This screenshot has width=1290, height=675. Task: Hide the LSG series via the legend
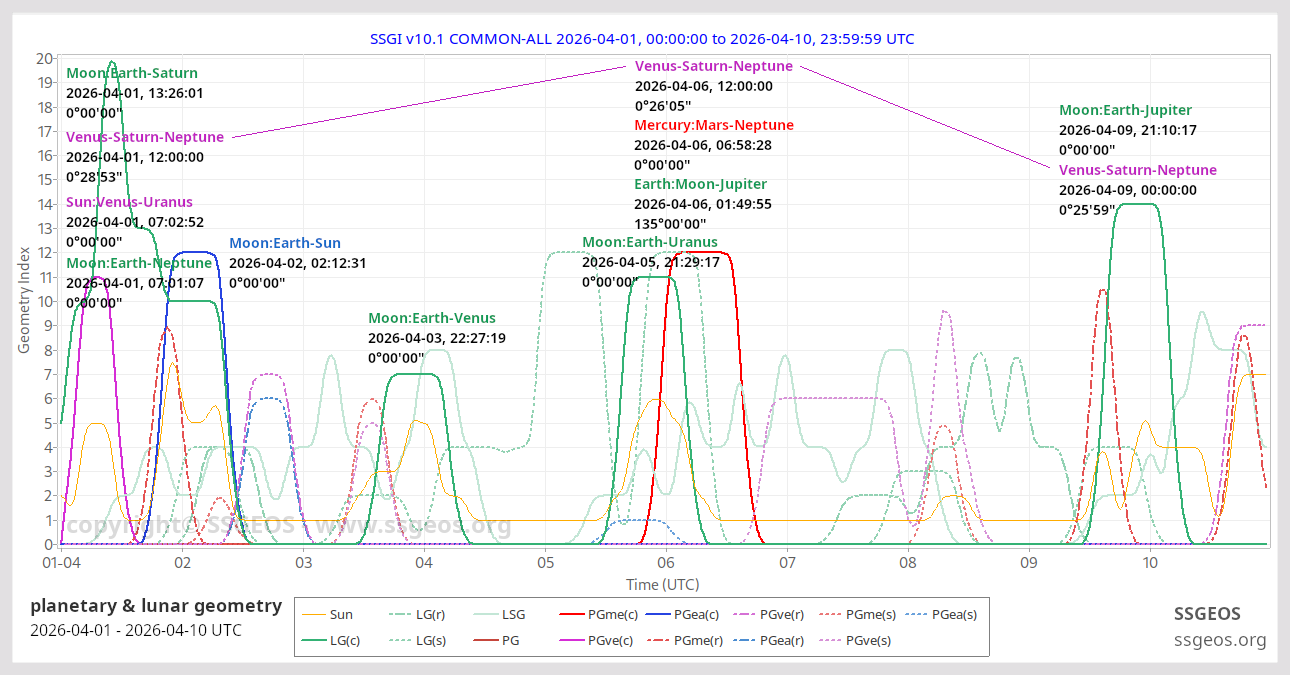(x=512, y=615)
